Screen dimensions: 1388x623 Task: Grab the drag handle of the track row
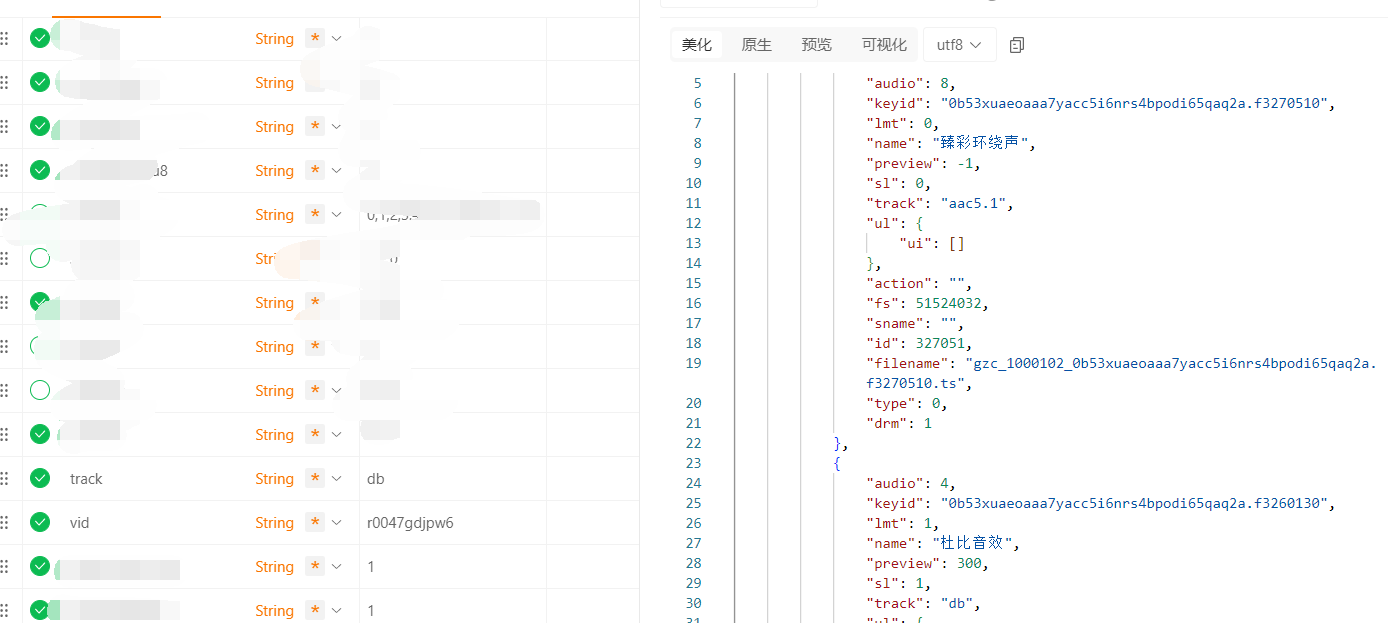coord(4,479)
